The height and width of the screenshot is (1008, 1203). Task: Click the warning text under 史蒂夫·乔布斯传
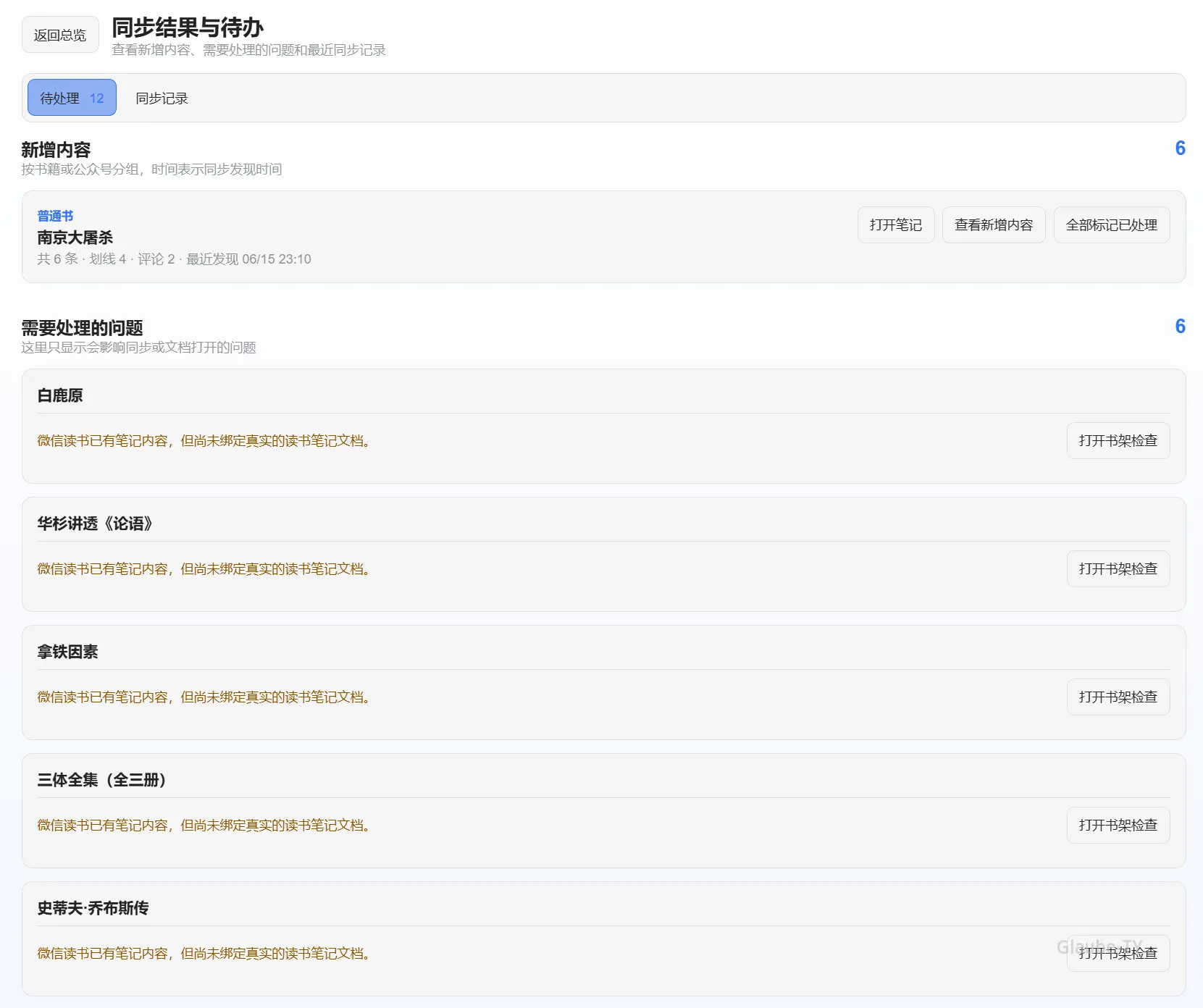(x=204, y=954)
